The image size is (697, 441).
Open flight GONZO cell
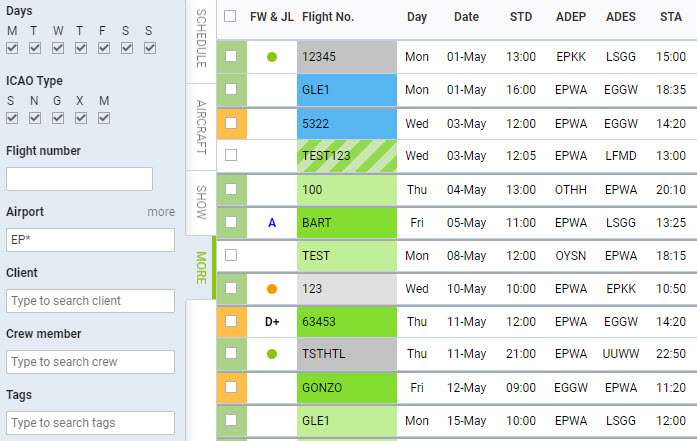click(347, 388)
